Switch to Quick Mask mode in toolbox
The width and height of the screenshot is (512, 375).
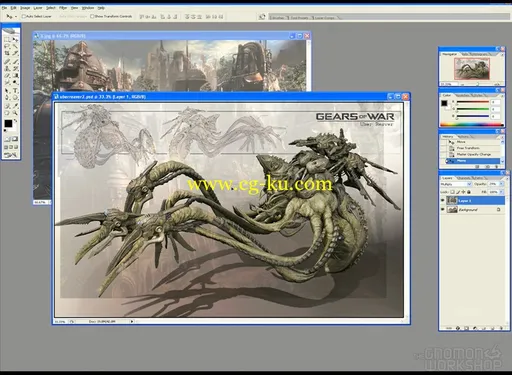[x=15, y=139]
